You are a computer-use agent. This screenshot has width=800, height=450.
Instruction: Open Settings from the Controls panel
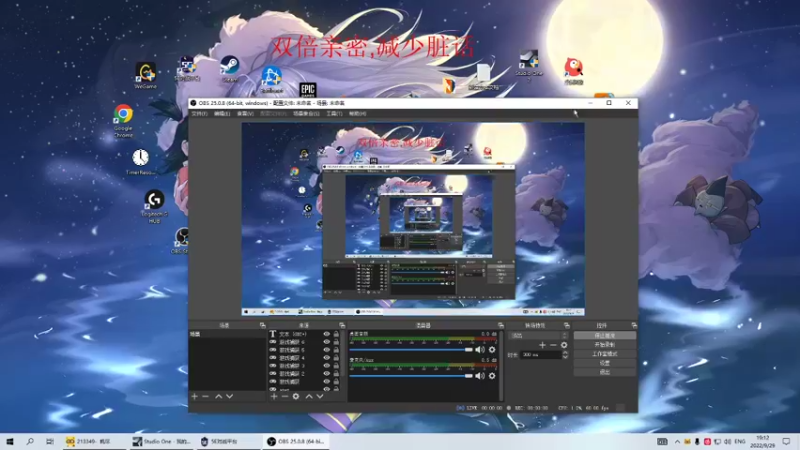click(605, 363)
